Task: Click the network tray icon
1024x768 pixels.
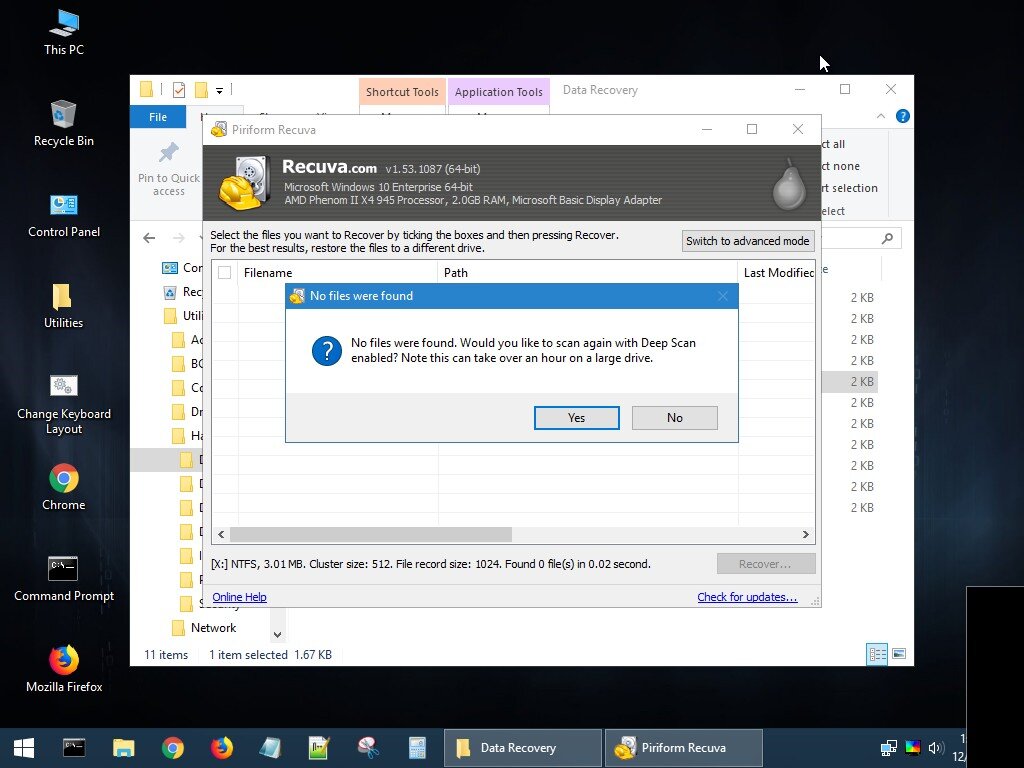Action: coord(888,748)
